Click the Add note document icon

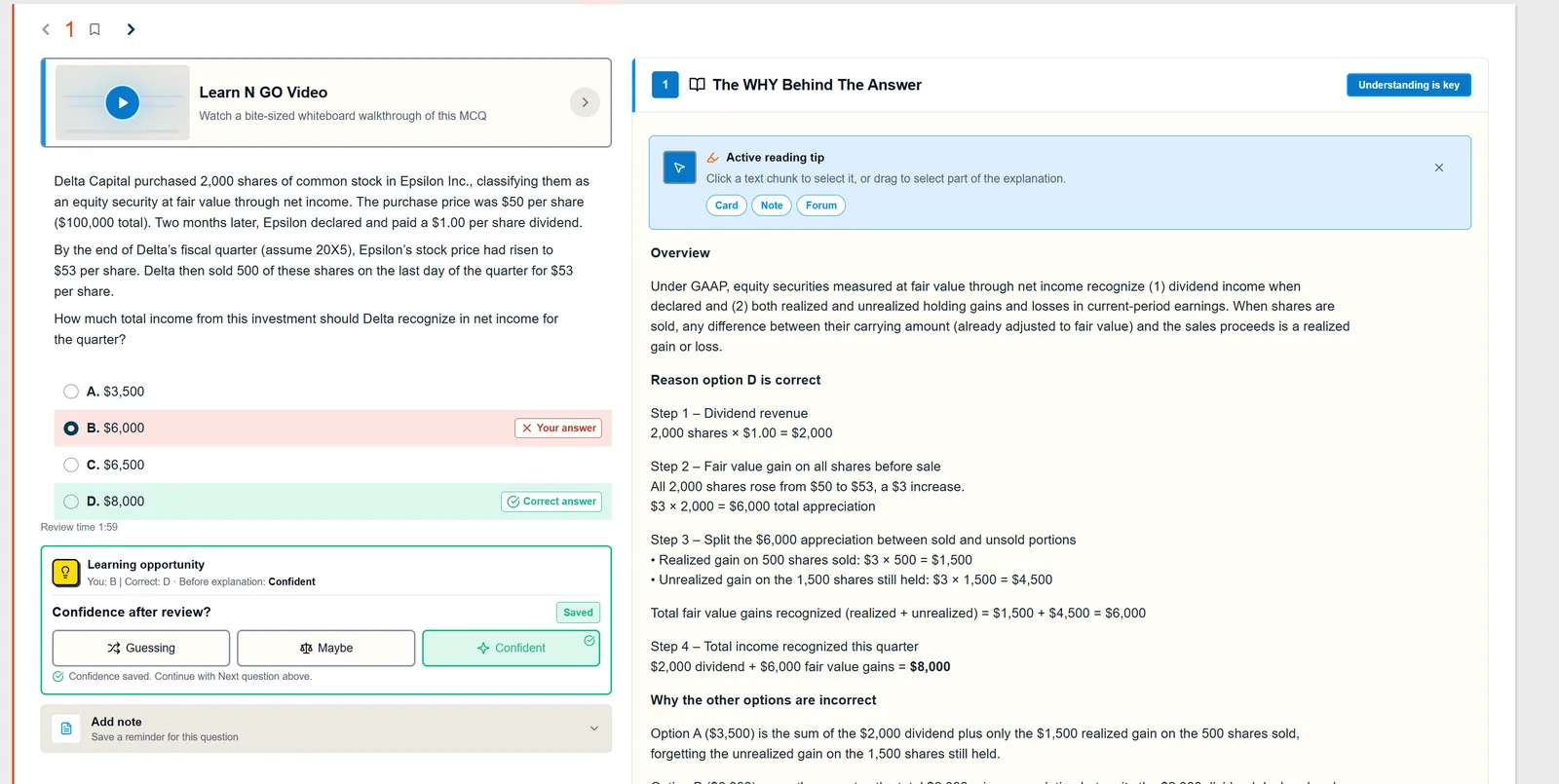[66, 728]
